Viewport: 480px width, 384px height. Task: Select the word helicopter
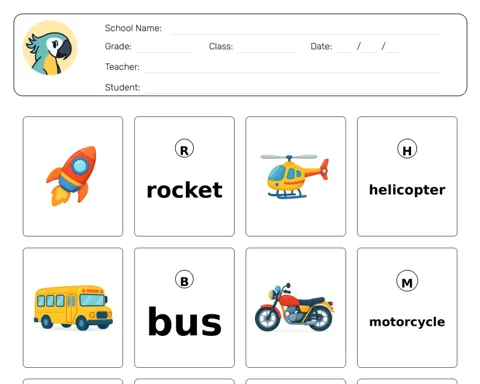coord(407,190)
